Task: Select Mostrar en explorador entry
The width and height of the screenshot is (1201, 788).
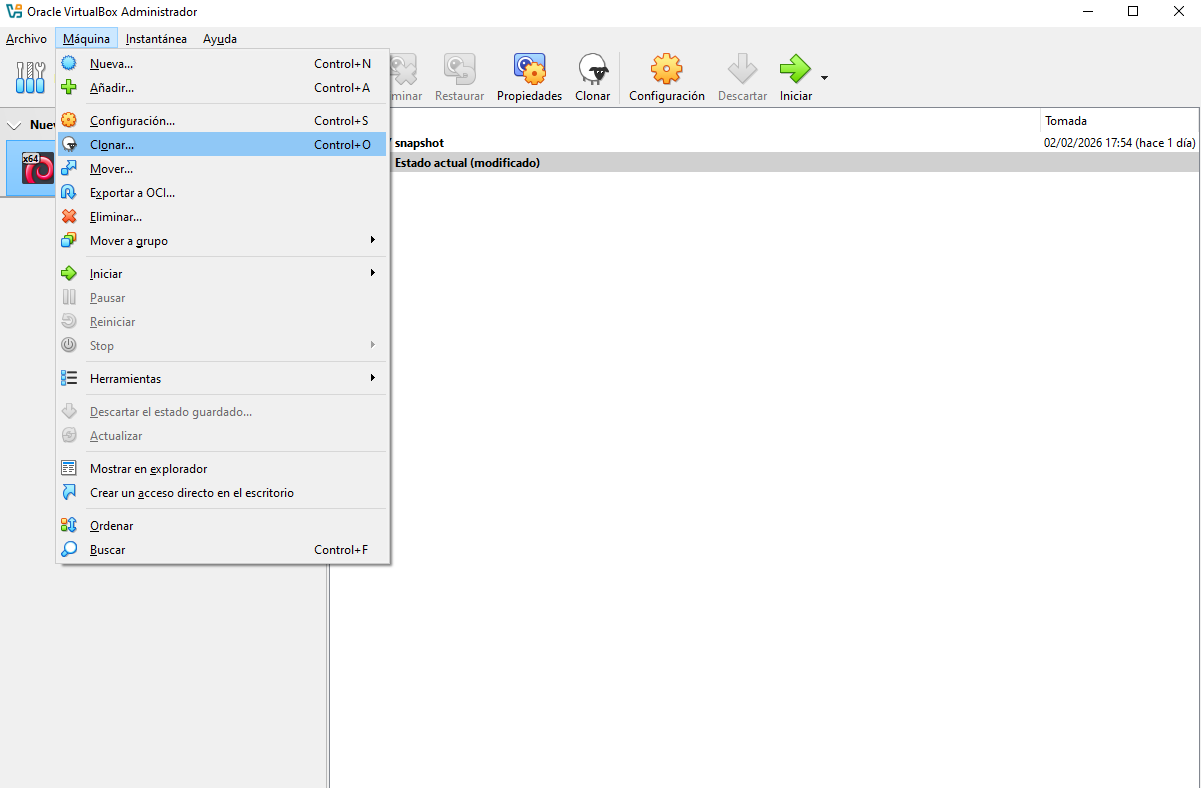Action: point(222,468)
